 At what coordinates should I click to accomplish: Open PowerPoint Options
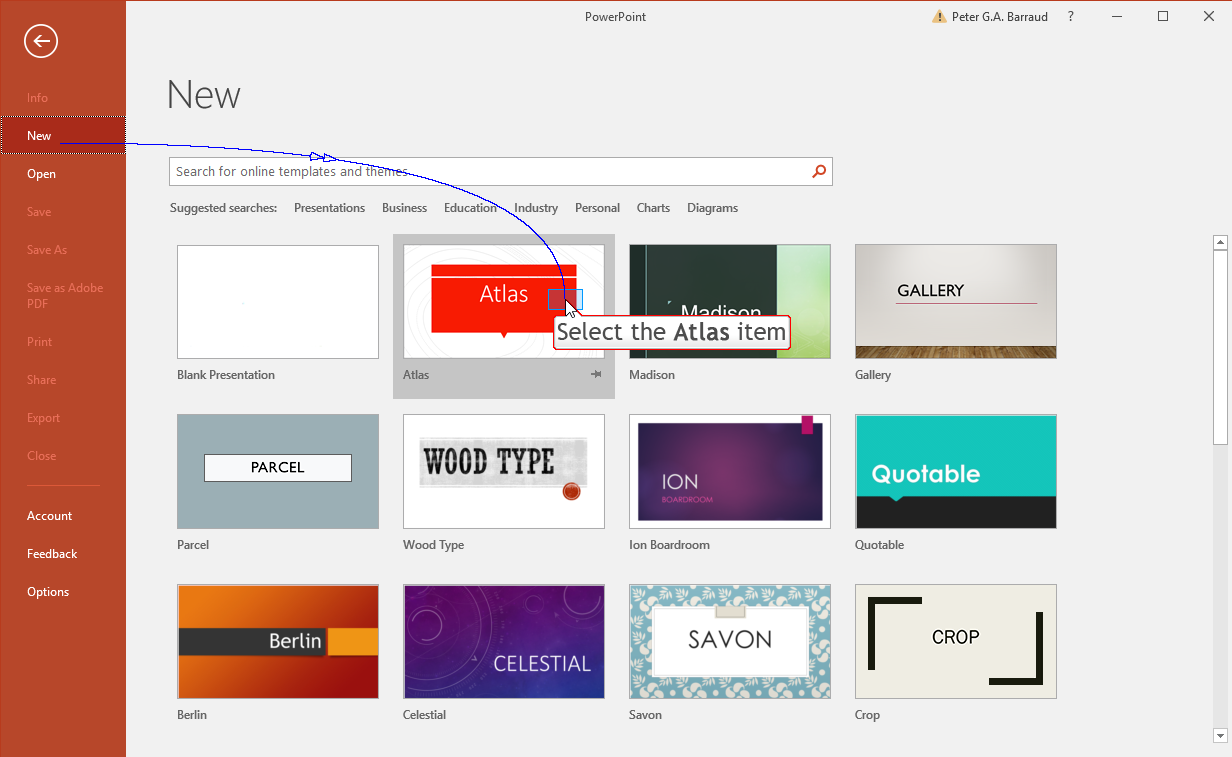(x=47, y=591)
